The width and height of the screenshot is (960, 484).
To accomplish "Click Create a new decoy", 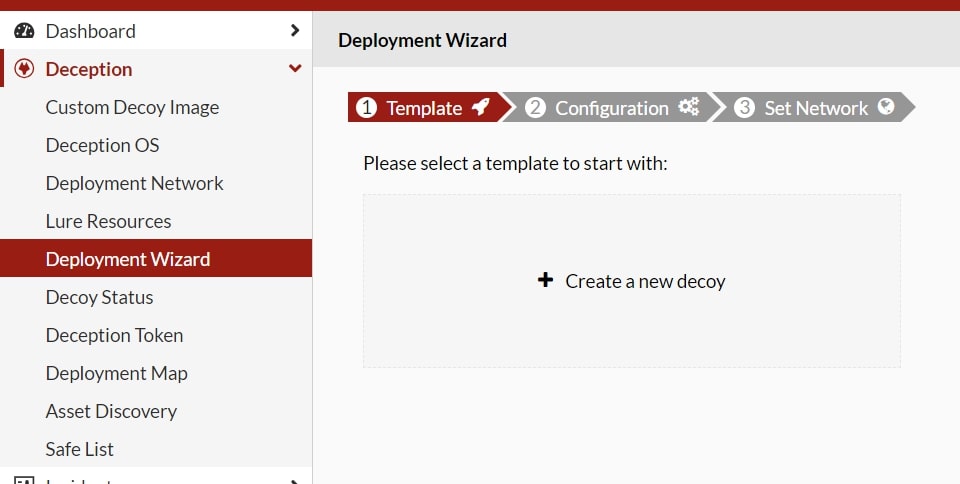I will pos(645,281).
